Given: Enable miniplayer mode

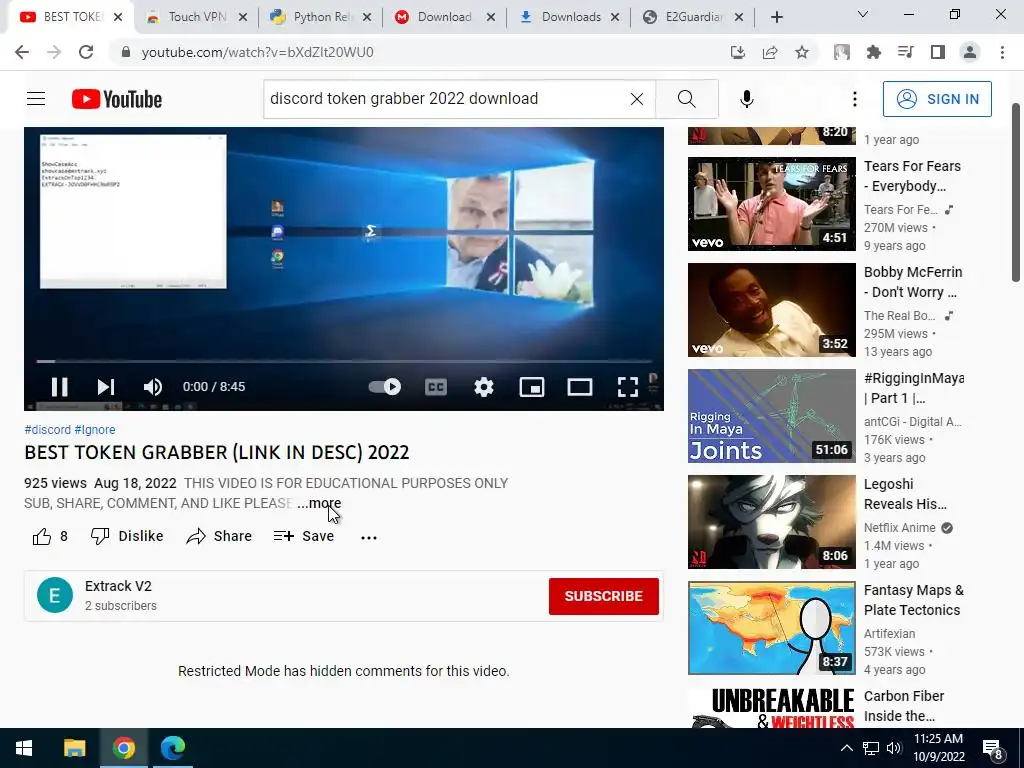Looking at the screenshot, I should coord(532,387).
